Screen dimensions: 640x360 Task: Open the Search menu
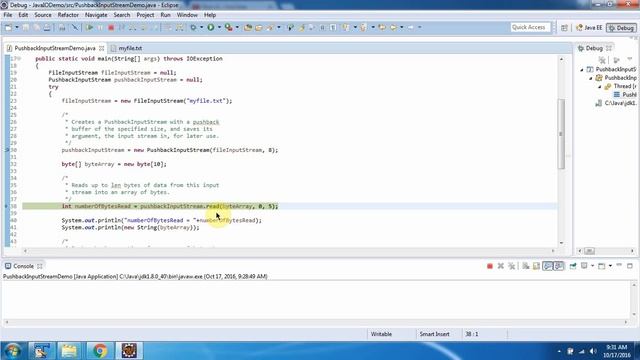(x=122, y=15)
